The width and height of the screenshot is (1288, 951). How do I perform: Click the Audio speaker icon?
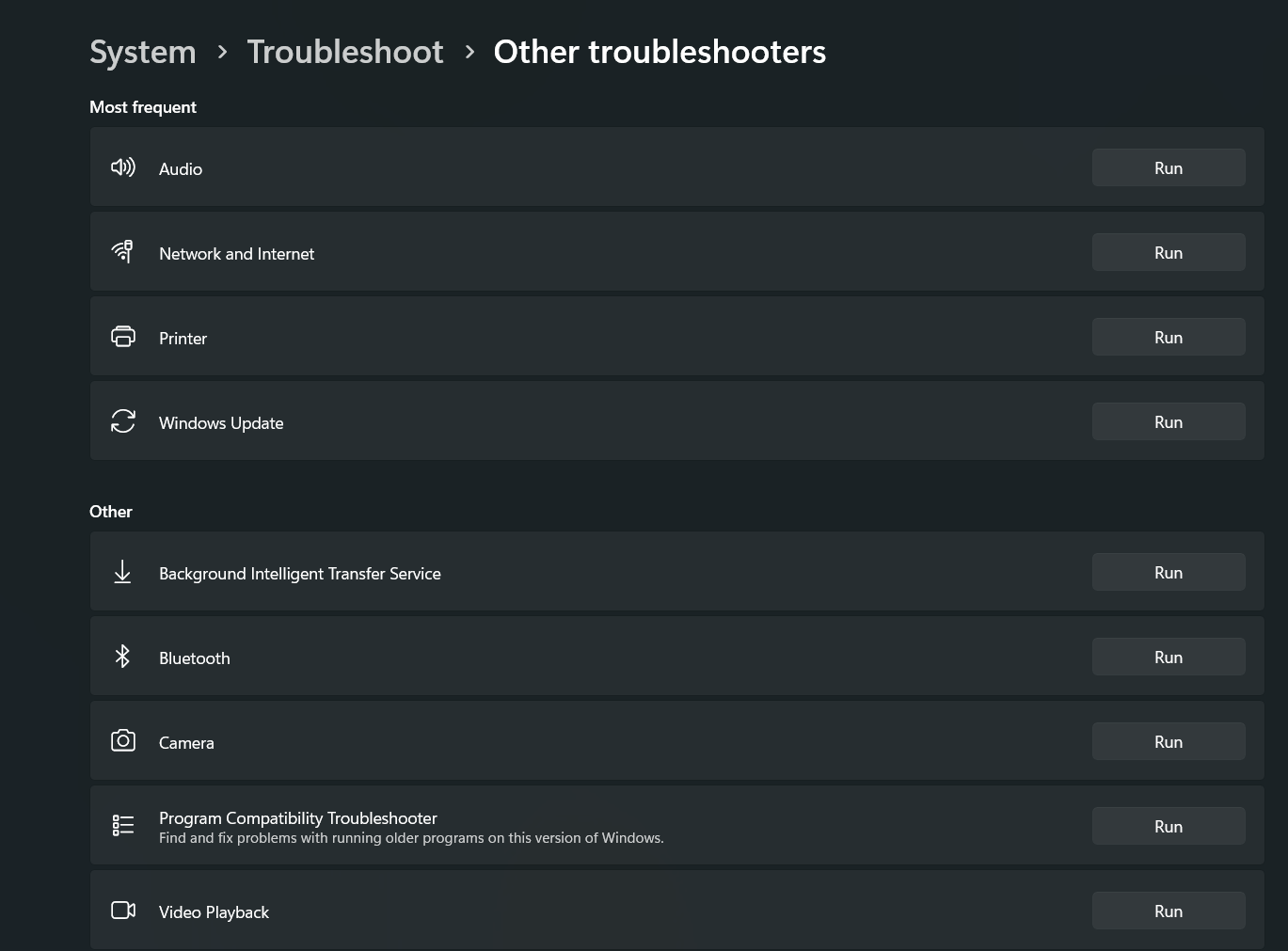123,167
